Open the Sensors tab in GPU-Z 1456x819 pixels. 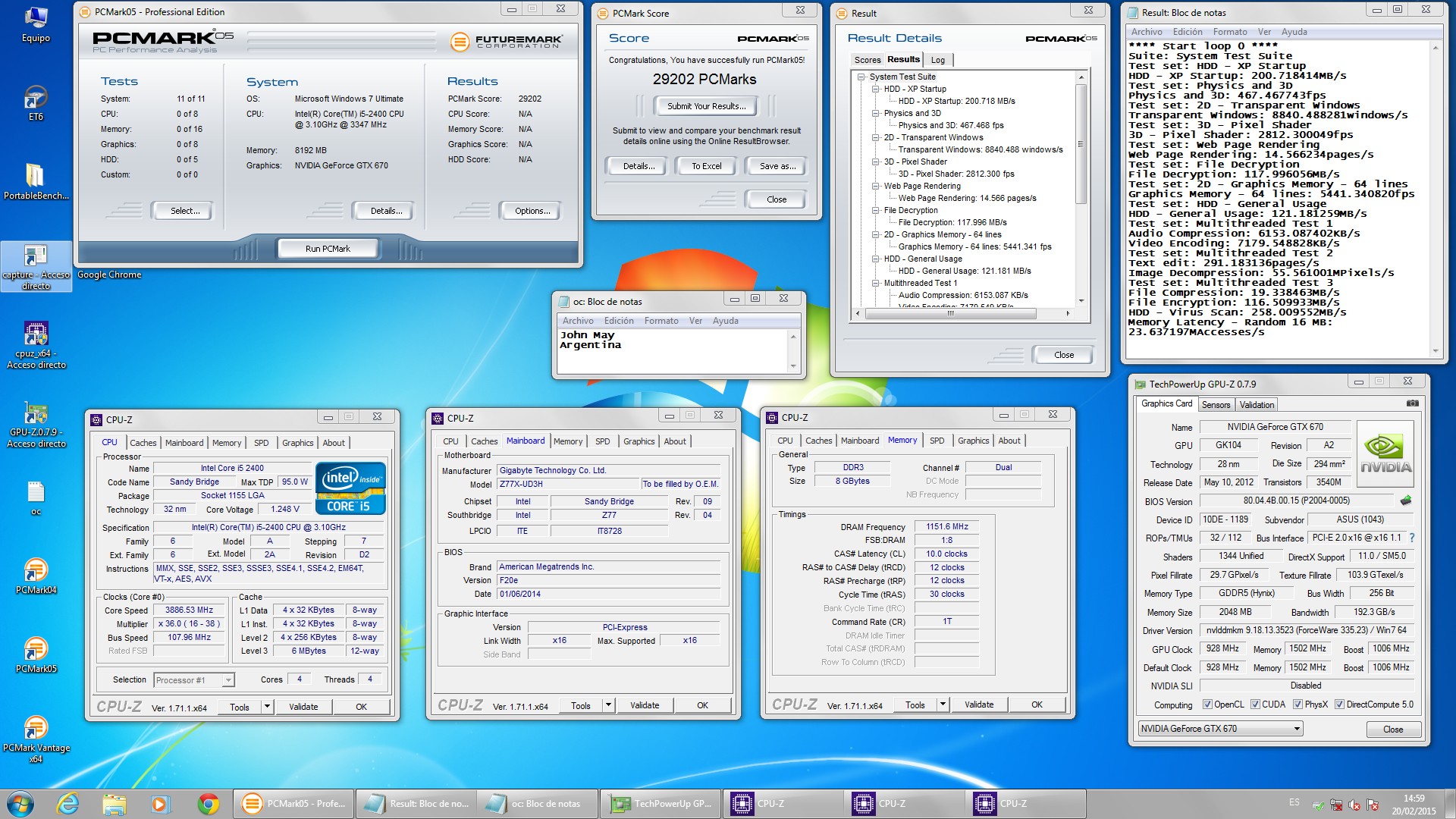tap(1216, 405)
